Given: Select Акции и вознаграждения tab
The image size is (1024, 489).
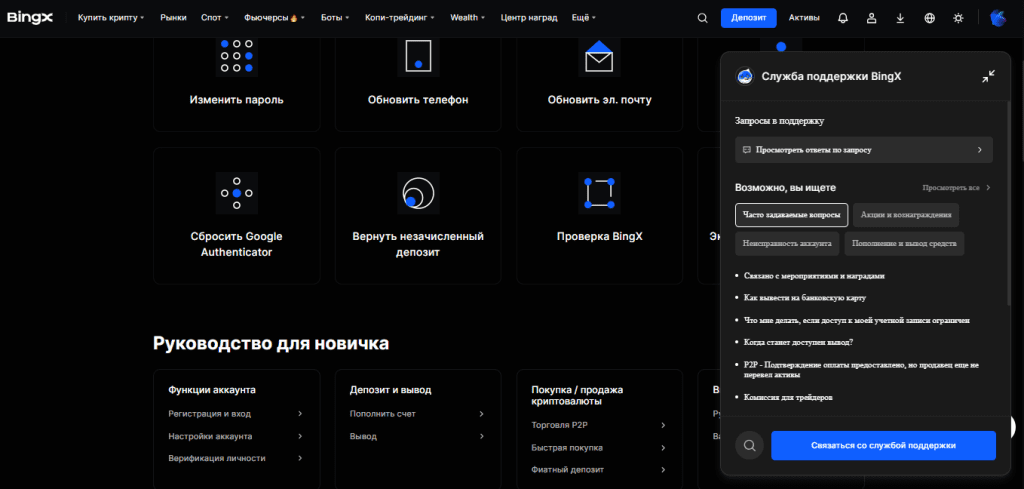Looking at the screenshot, I should tap(906, 214).
